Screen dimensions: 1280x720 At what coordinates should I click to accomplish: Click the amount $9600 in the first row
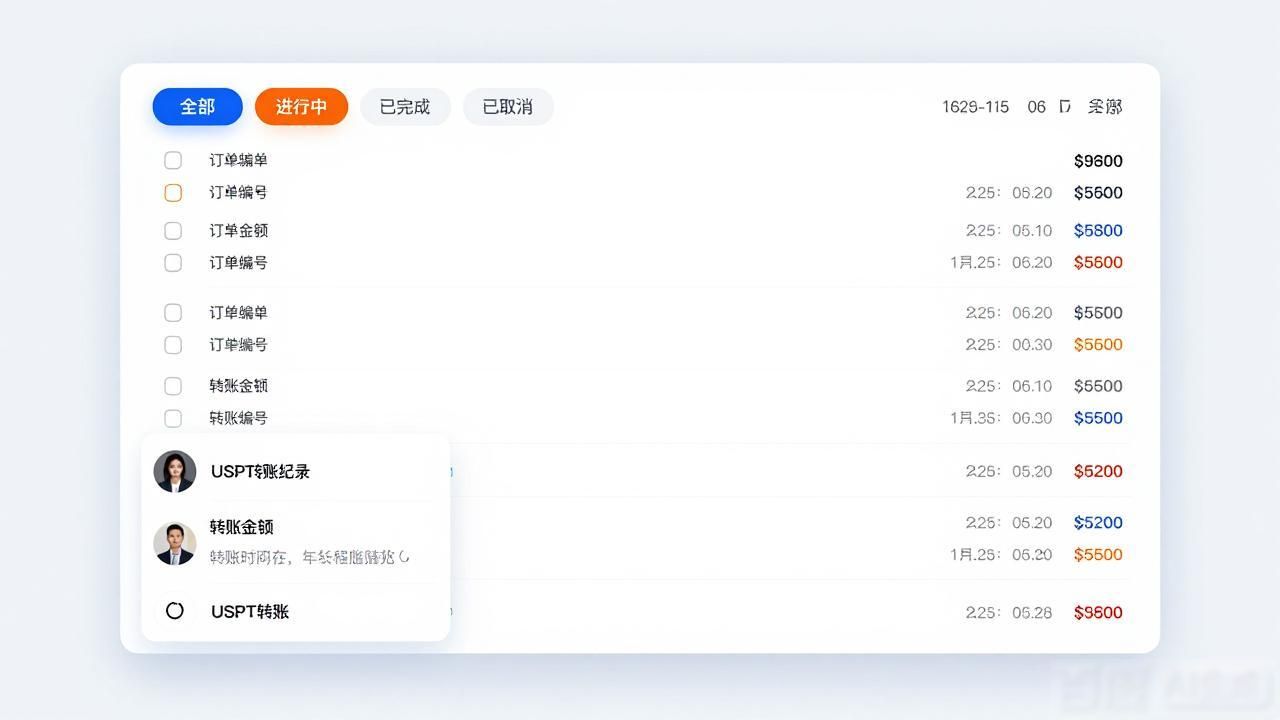pos(1098,161)
